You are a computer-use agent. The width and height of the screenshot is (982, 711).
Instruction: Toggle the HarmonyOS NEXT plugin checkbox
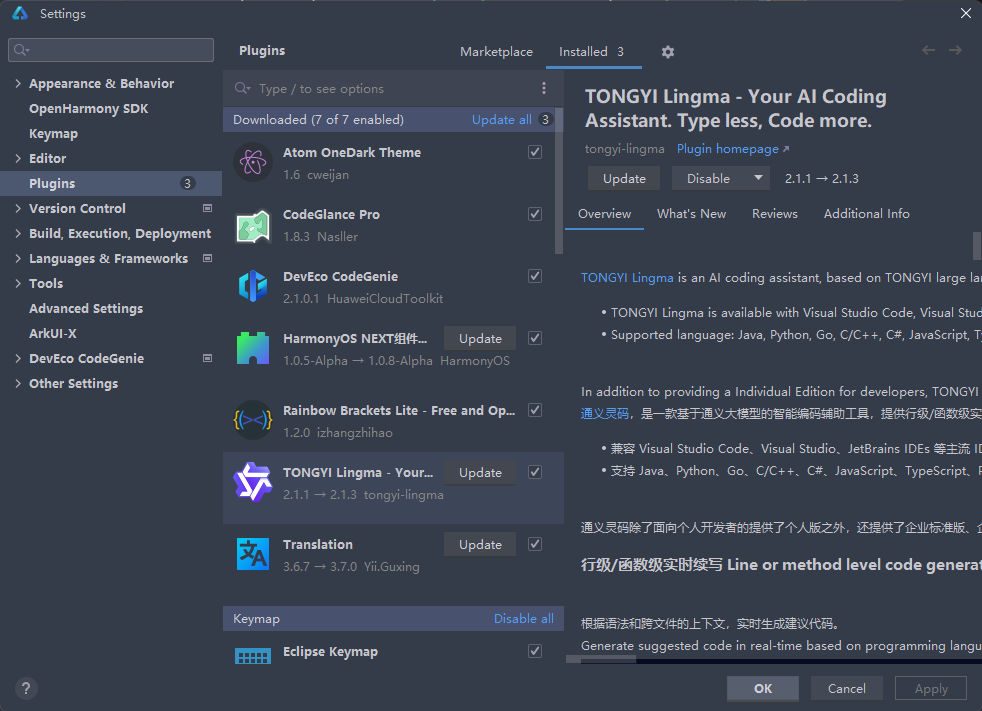click(x=535, y=338)
